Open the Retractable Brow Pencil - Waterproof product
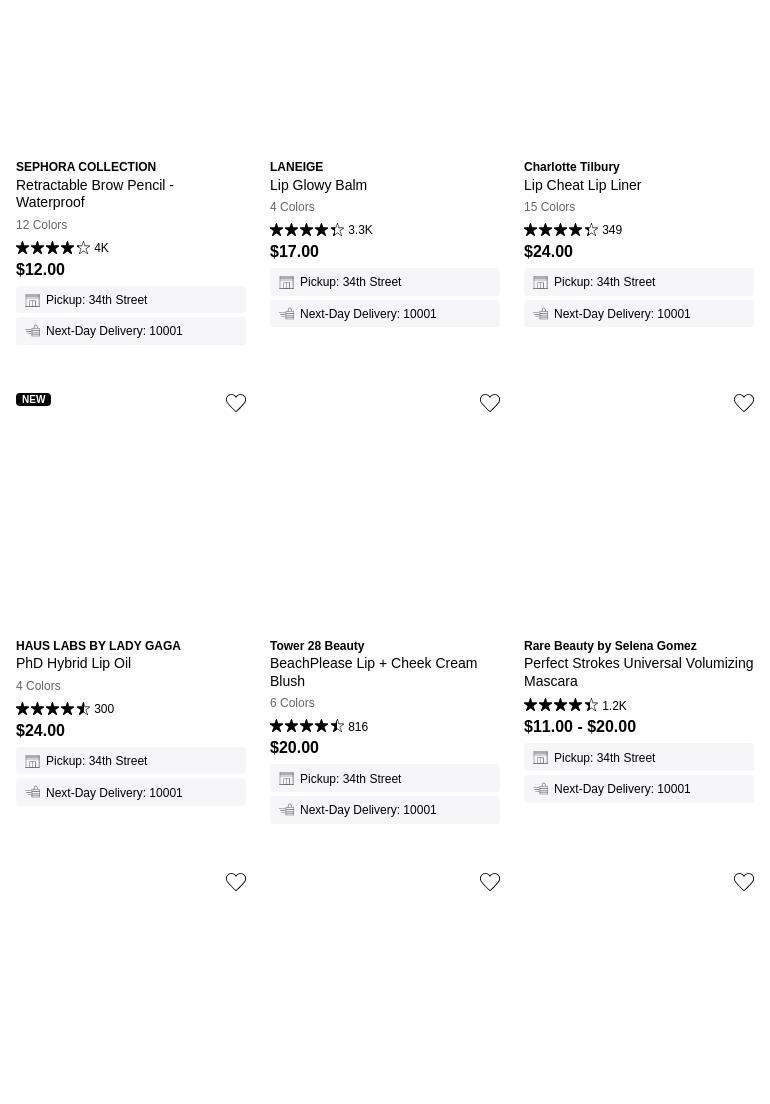 pyautogui.click(x=95, y=193)
